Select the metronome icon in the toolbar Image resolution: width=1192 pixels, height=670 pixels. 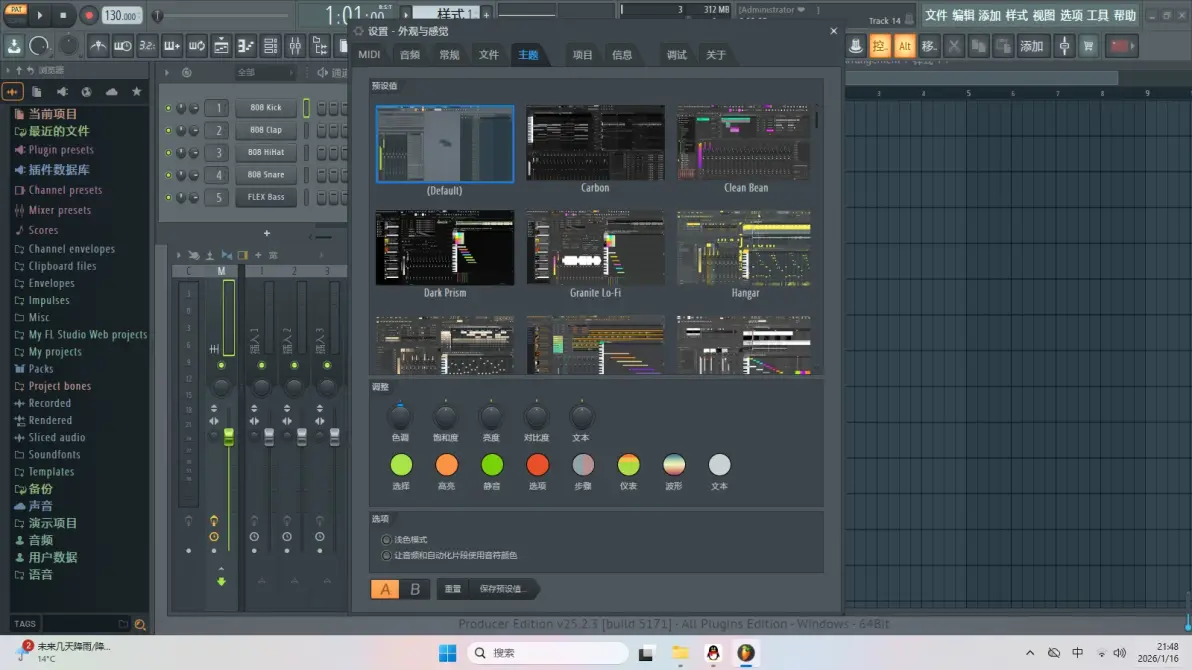click(x=98, y=46)
